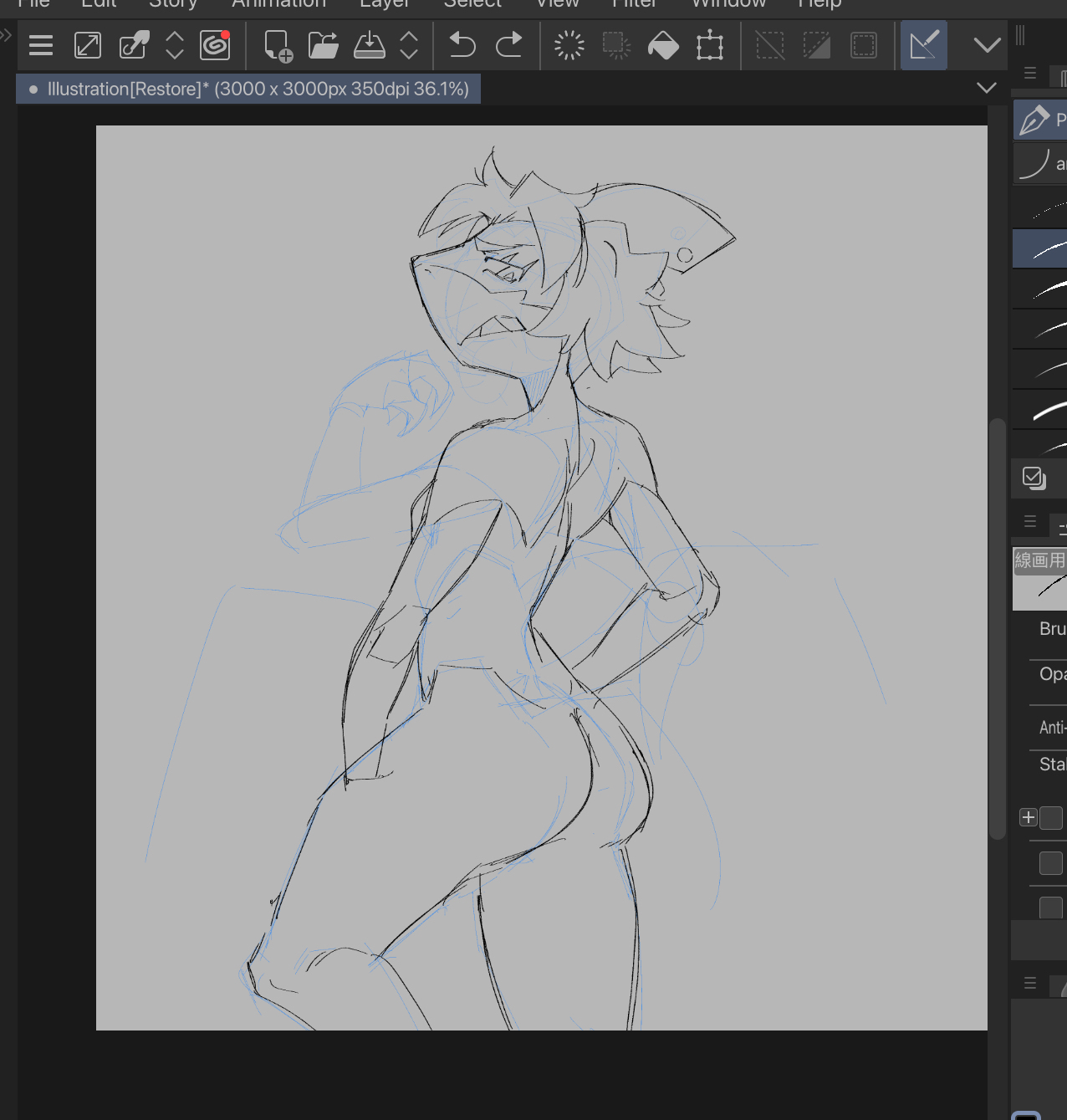Expand the plus icon in tool property panel

[x=1029, y=817]
